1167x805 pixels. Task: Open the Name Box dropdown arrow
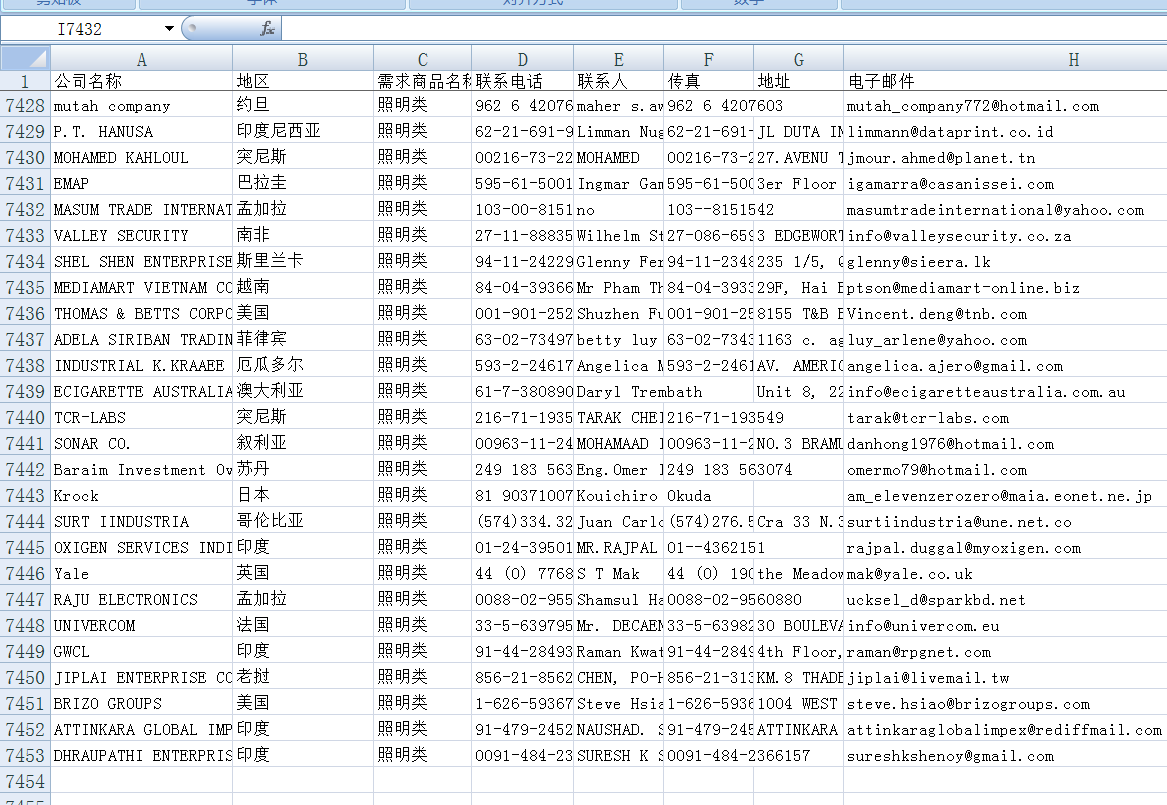168,29
